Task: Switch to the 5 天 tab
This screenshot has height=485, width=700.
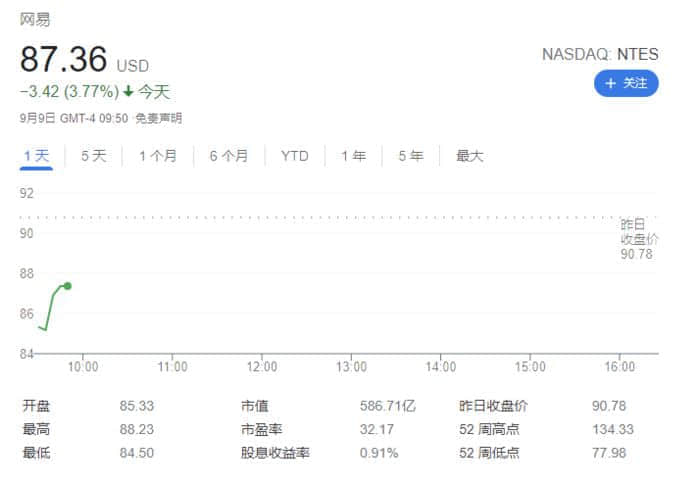Action: tap(94, 156)
